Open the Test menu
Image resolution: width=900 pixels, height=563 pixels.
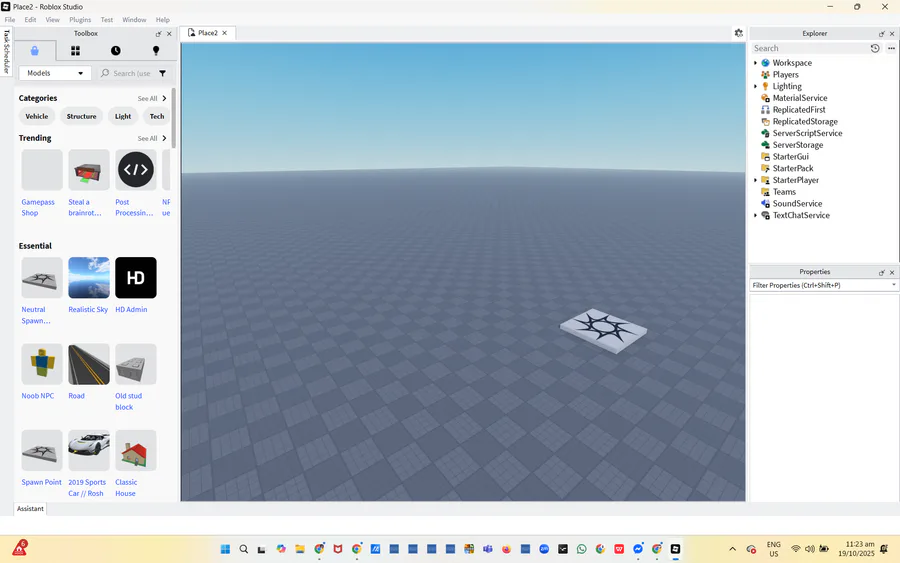coord(107,20)
